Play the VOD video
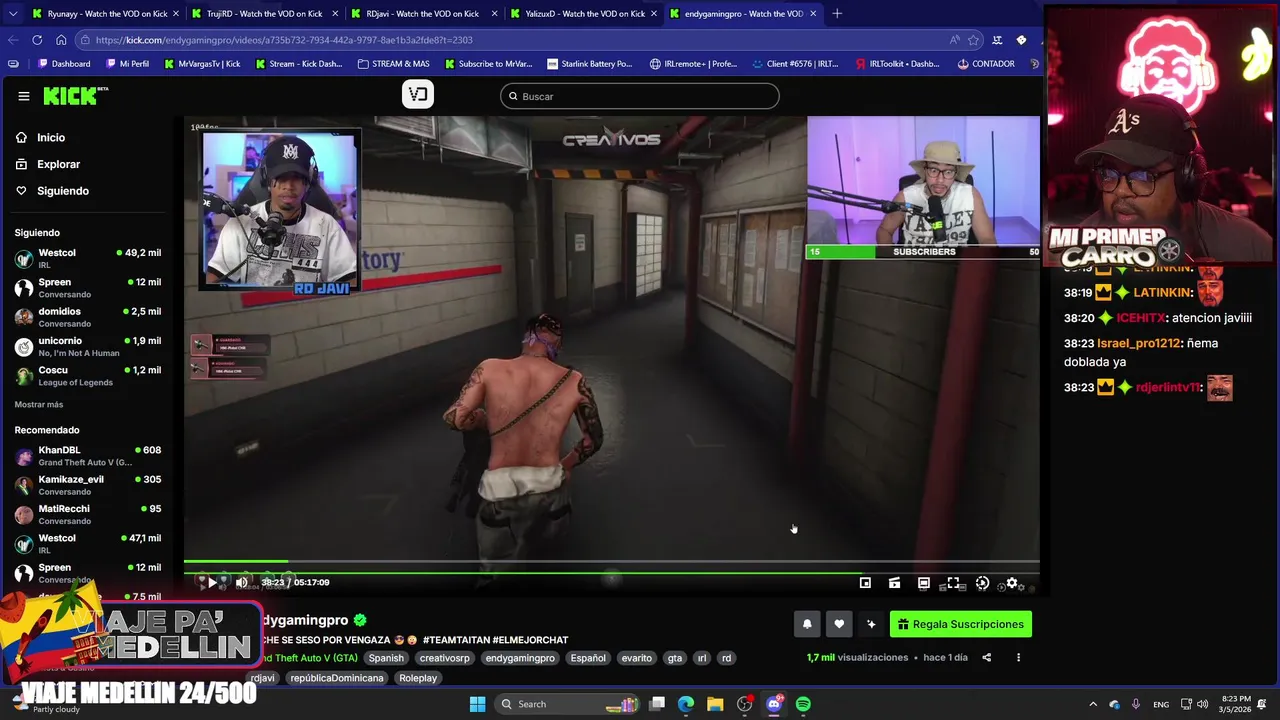Viewport: 1280px width, 720px height. point(212,582)
